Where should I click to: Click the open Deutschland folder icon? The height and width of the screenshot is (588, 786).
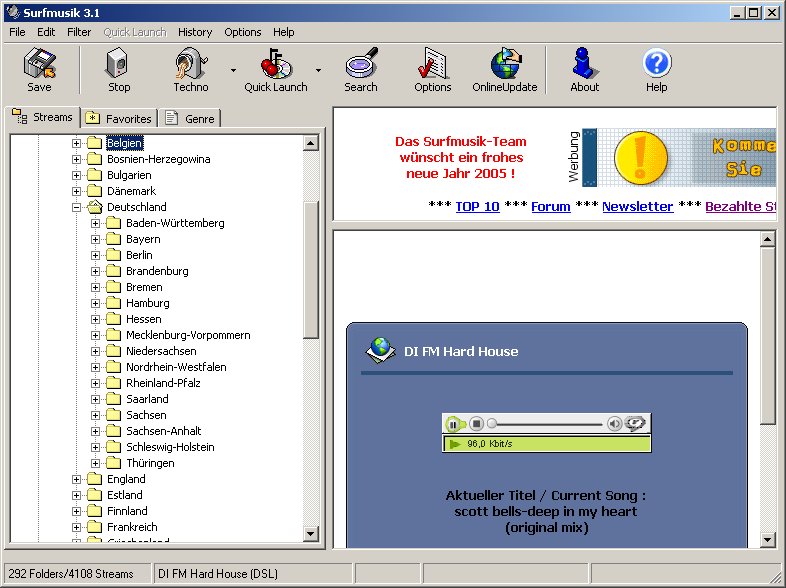(x=94, y=207)
